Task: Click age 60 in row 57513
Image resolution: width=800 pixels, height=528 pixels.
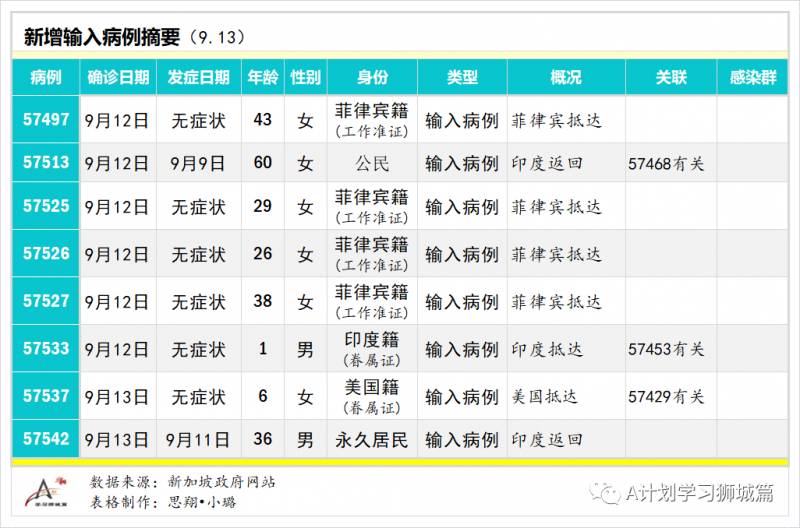Action: [263, 162]
